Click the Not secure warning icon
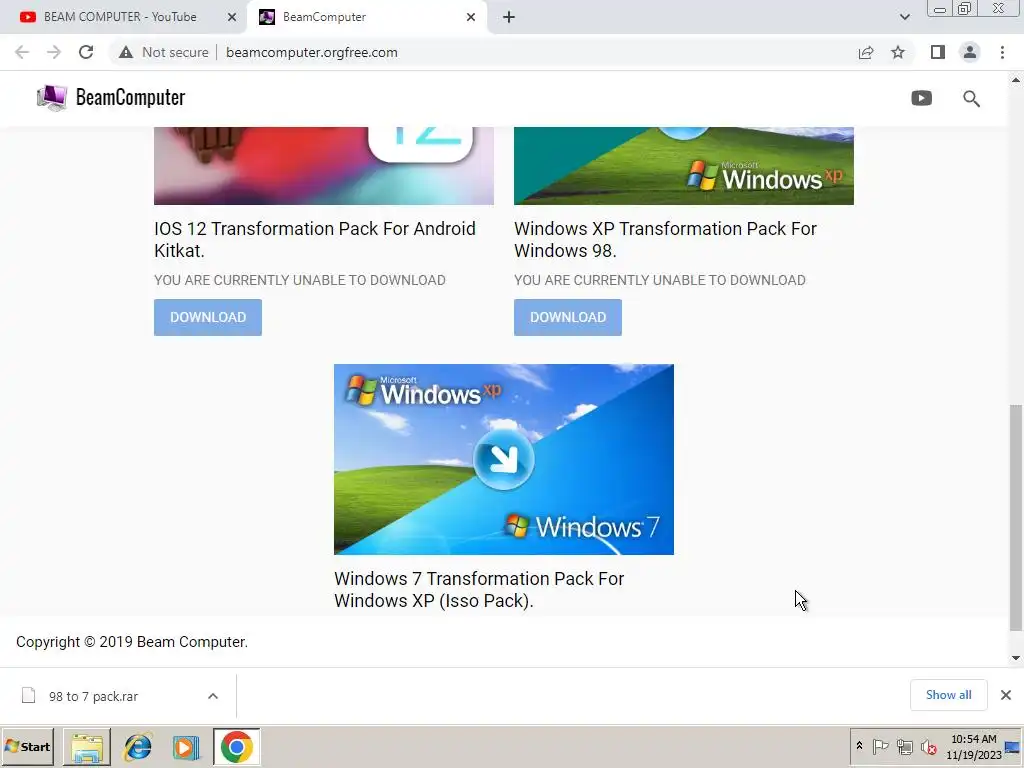 pyautogui.click(x=126, y=52)
